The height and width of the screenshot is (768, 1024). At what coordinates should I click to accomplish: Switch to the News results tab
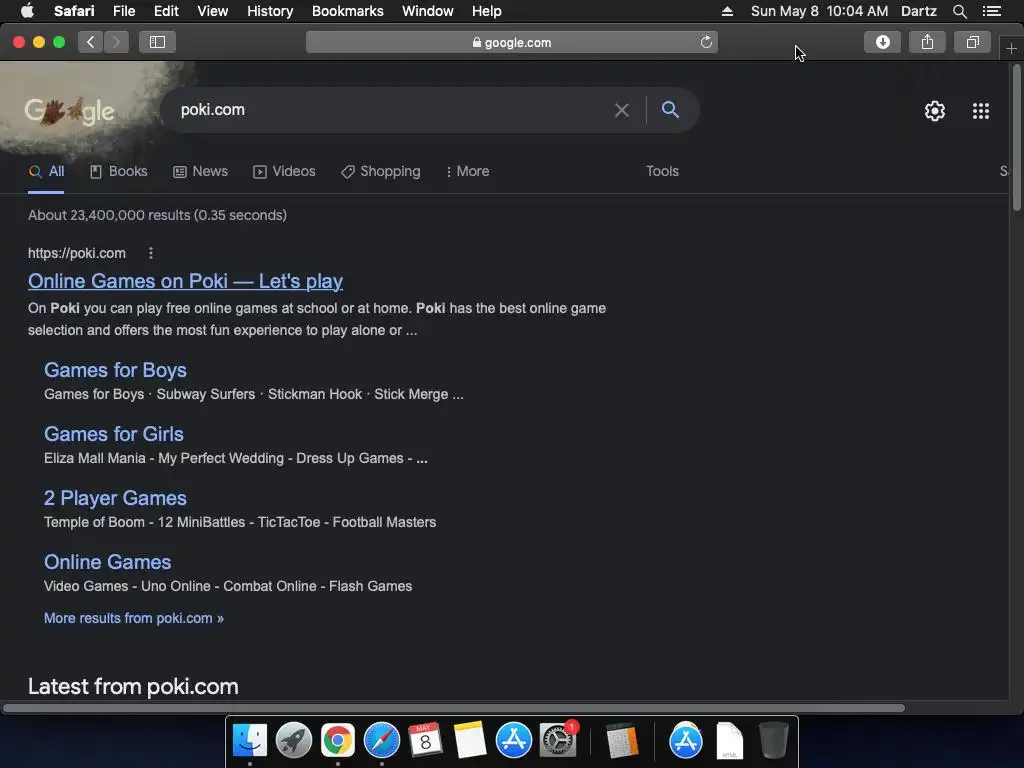200,172
